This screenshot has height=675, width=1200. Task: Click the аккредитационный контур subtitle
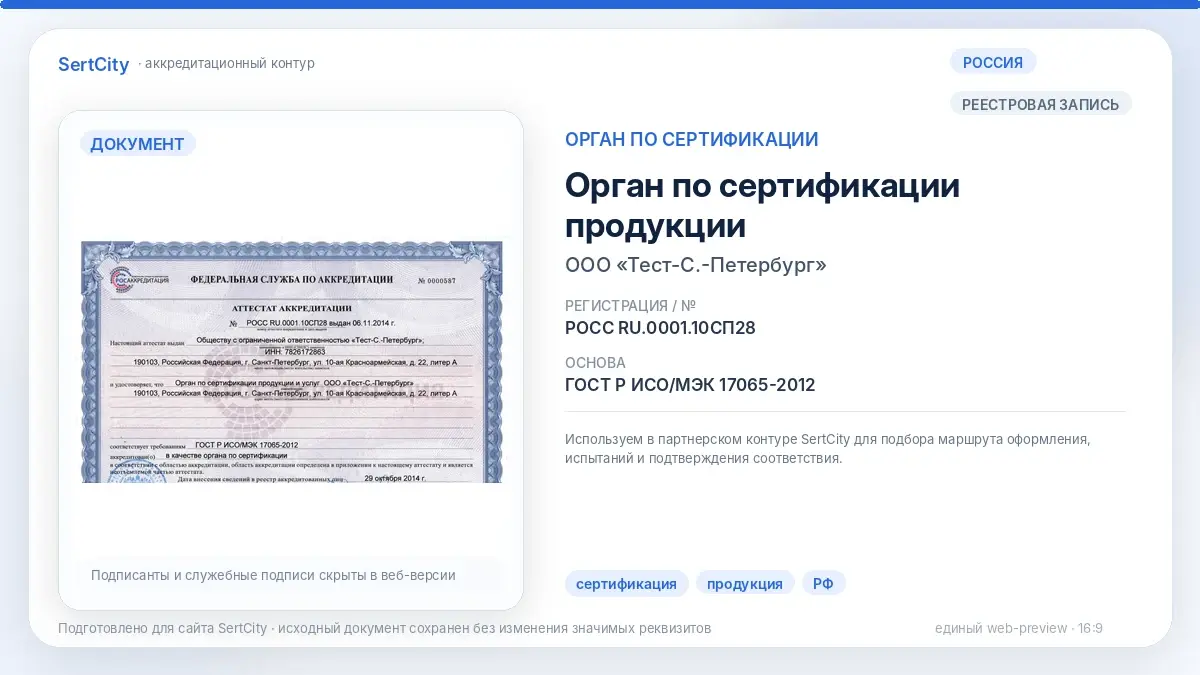coord(229,64)
